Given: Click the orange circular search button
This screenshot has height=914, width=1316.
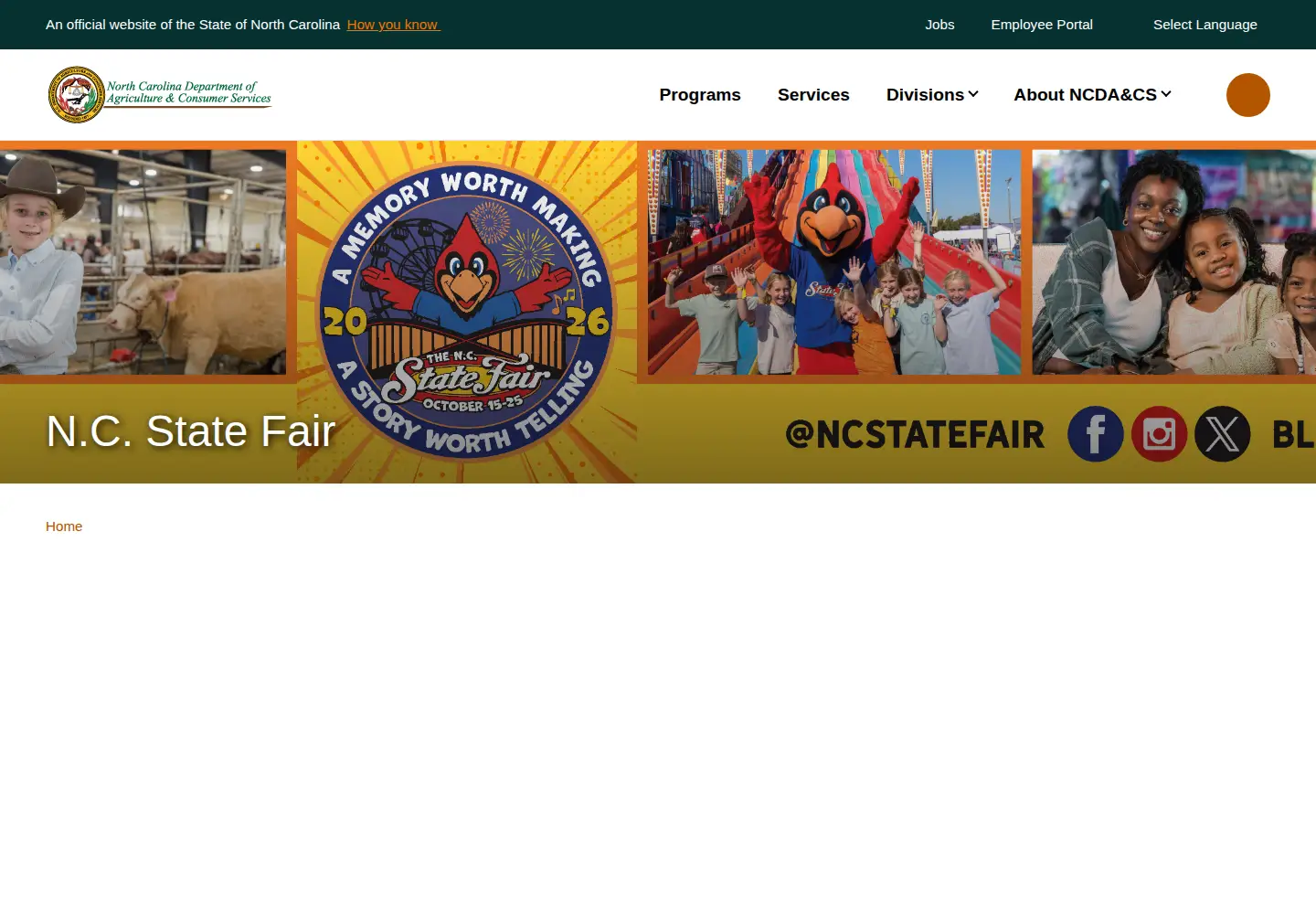Looking at the screenshot, I should click(1247, 95).
